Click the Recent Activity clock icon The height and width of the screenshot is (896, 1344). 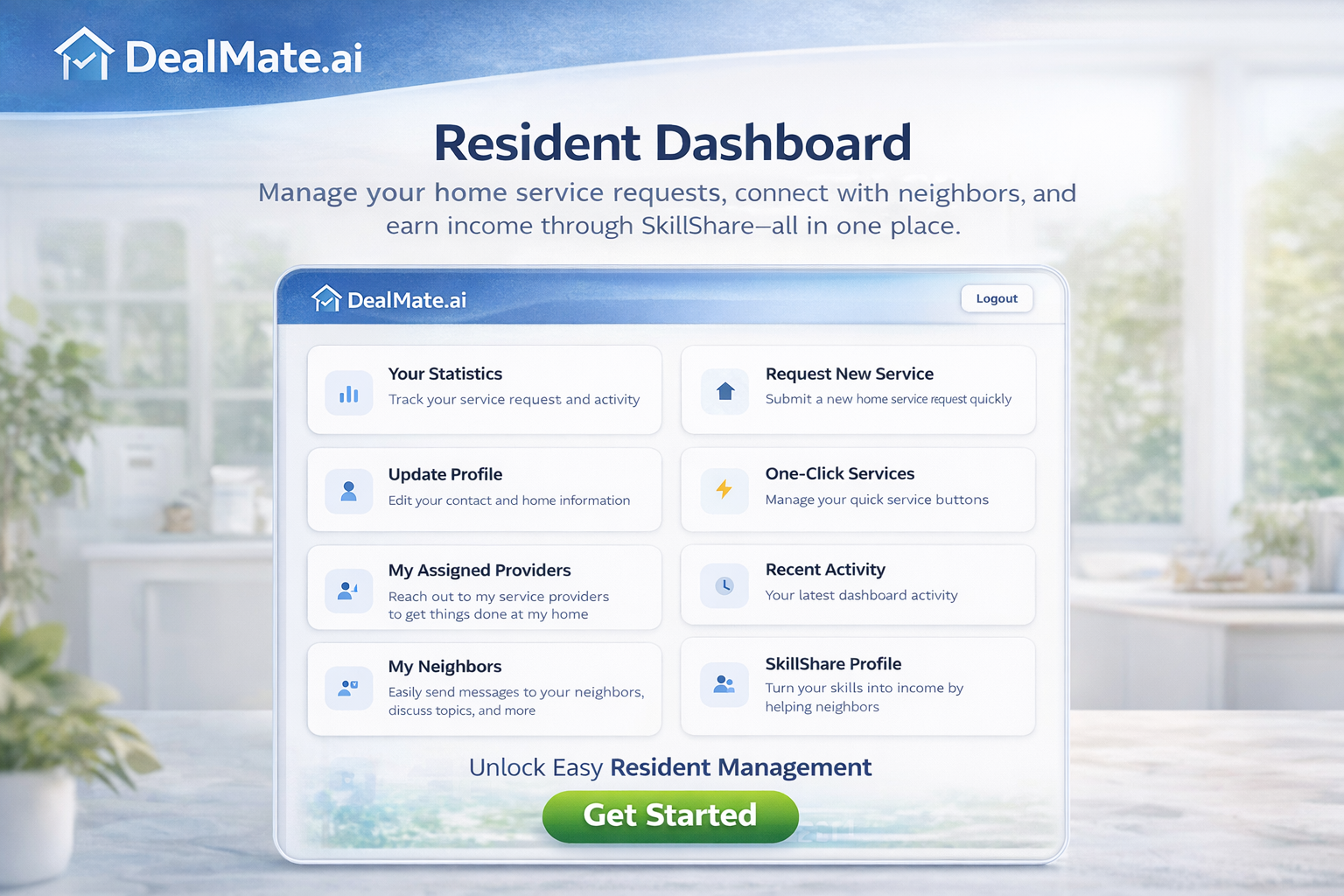pos(724,585)
